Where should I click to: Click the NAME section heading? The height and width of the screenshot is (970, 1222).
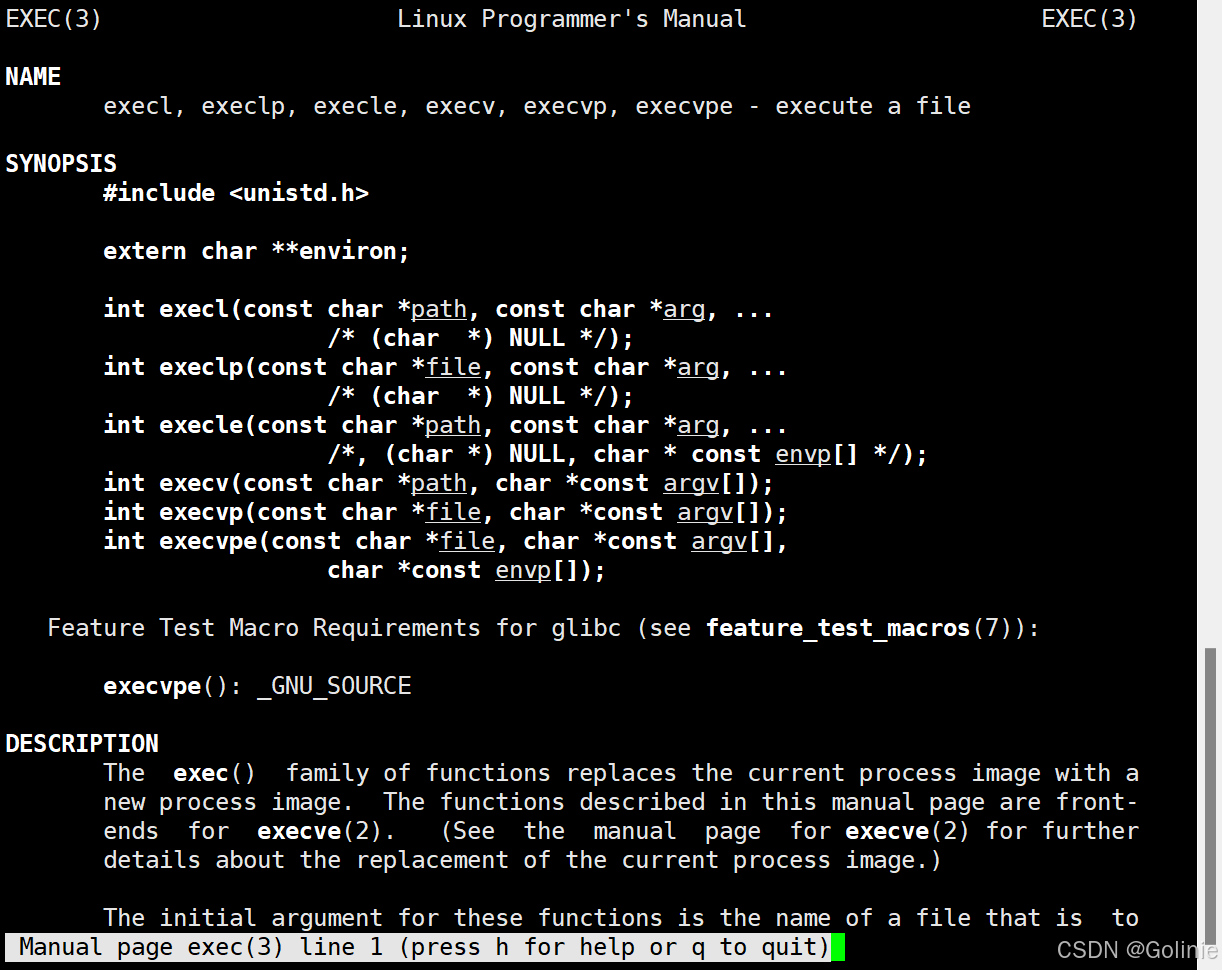pyautogui.click(x=33, y=77)
